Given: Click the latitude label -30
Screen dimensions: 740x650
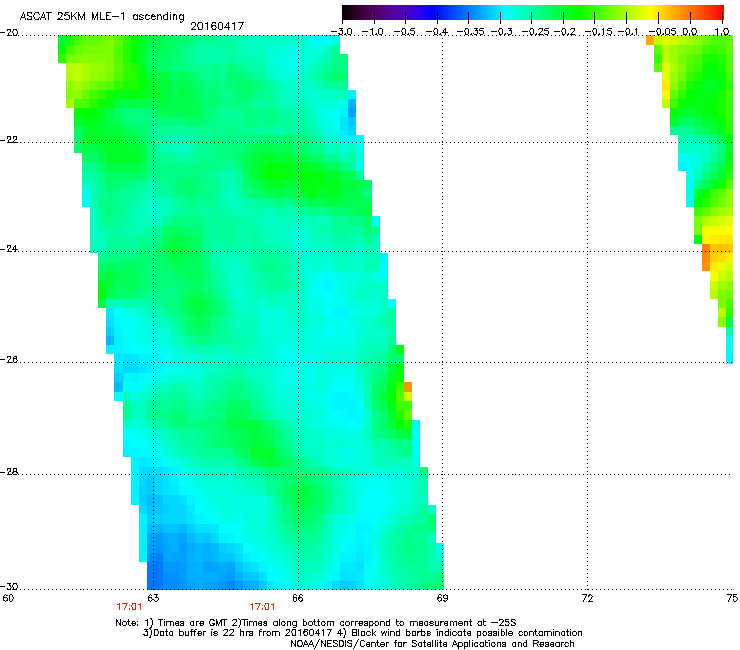Looking at the screenshot, I should tap(9, 586).
